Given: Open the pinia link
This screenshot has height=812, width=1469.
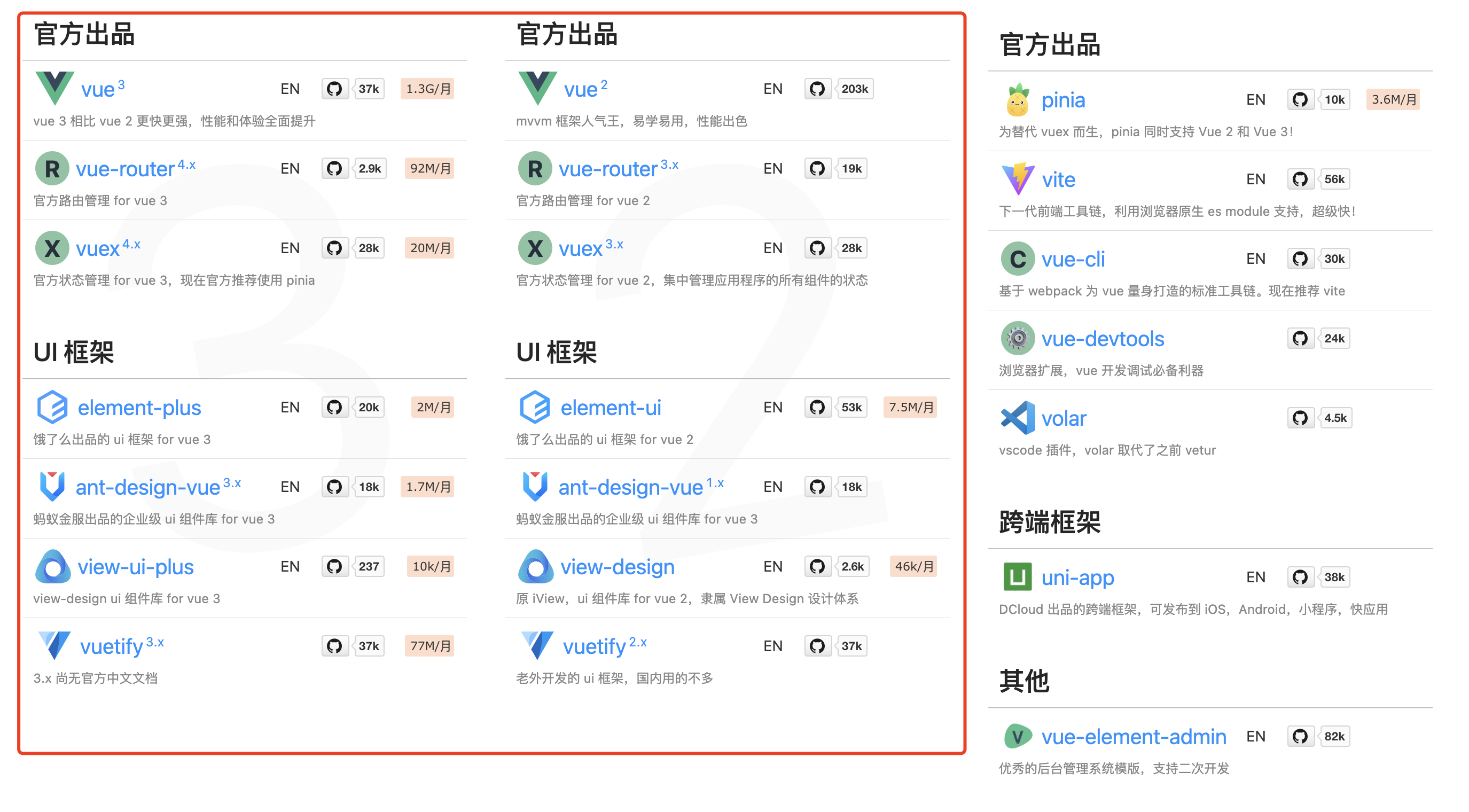Looking at the screenshot, I should pos(1063,100).
